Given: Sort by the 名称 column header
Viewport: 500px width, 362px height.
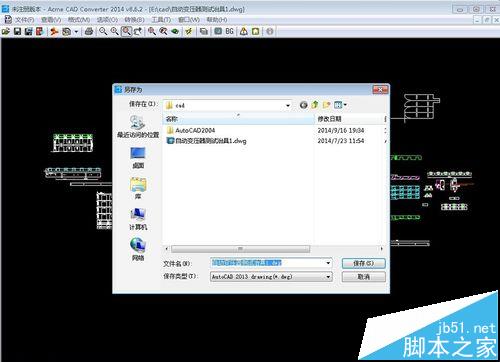Looking at the screenshot, I should coord(238,119).
